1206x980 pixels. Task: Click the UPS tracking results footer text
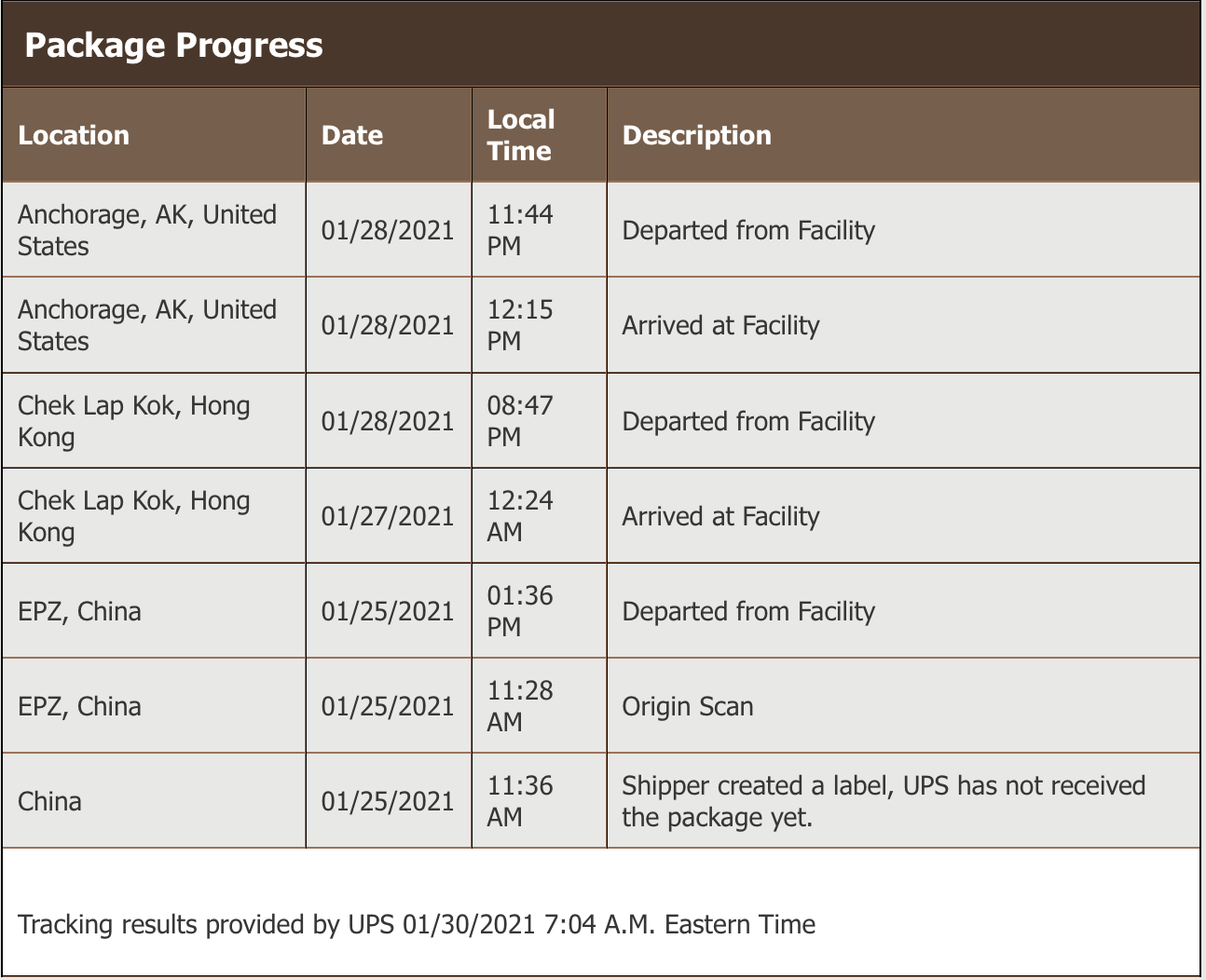tap(417, 925)
